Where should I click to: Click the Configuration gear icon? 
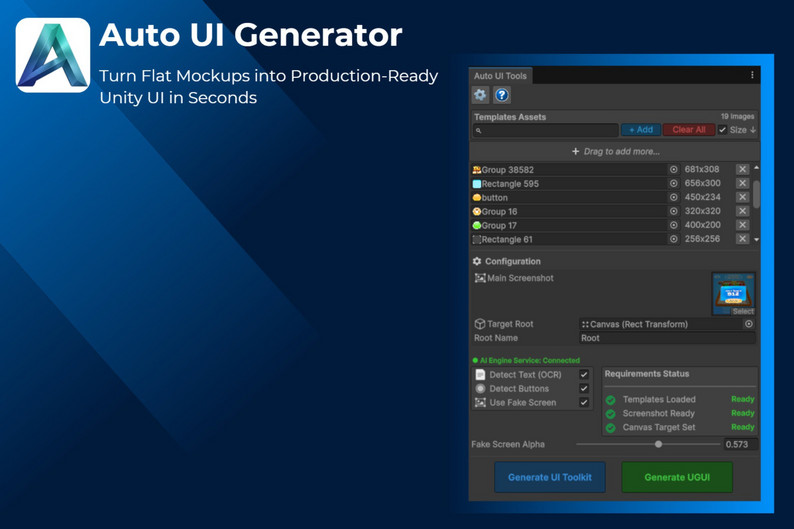477,261
